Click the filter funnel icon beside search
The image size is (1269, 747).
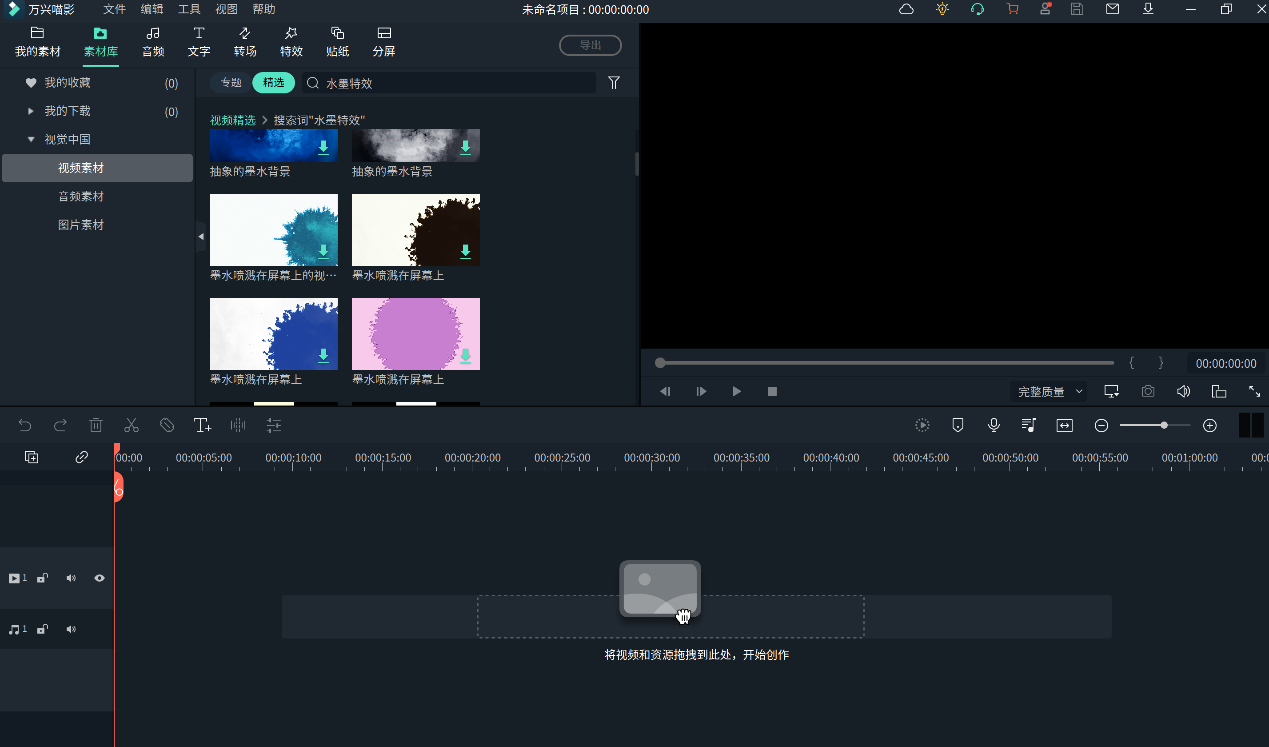click(x=614, y=83)
